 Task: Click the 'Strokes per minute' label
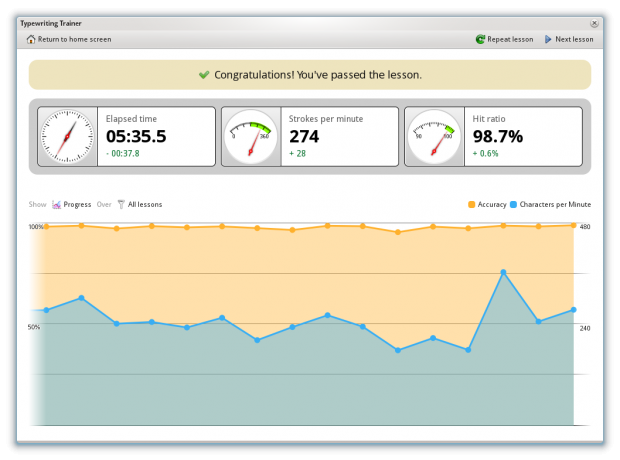pyautogui.click(x=326, y=119)
